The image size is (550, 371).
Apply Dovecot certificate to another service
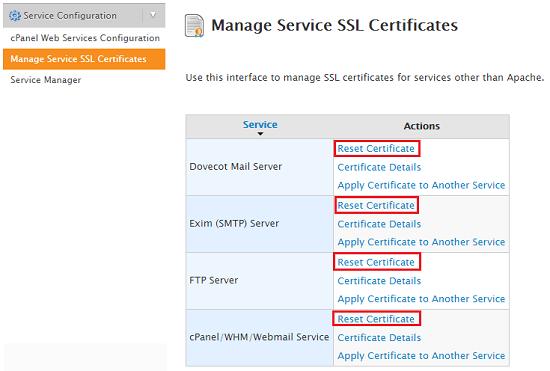421,185
